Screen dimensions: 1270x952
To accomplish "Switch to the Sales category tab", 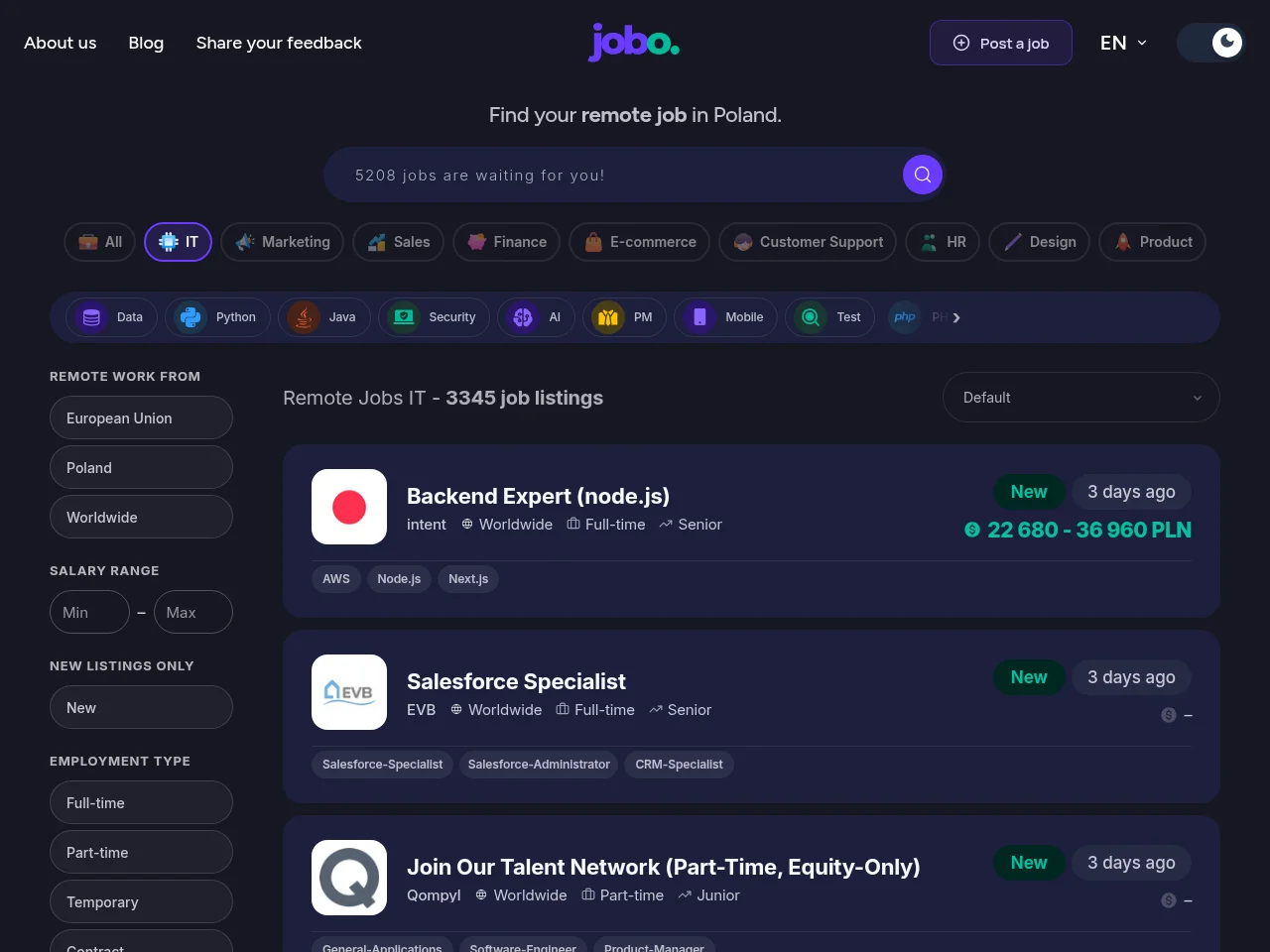I will 398,242.
